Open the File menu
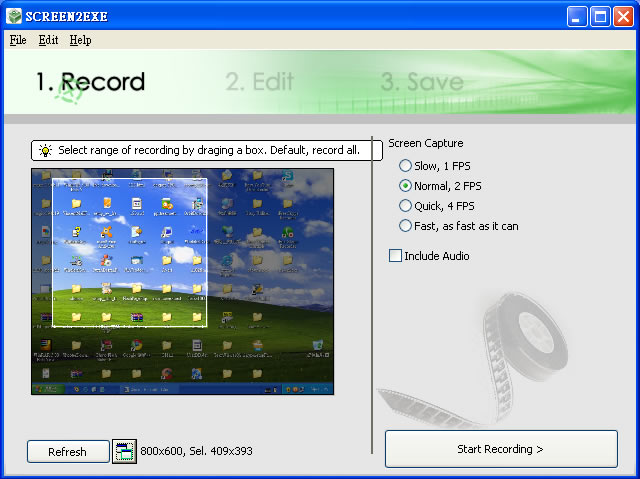The height and width of the screenshot is (479, 640). (18, 40)
